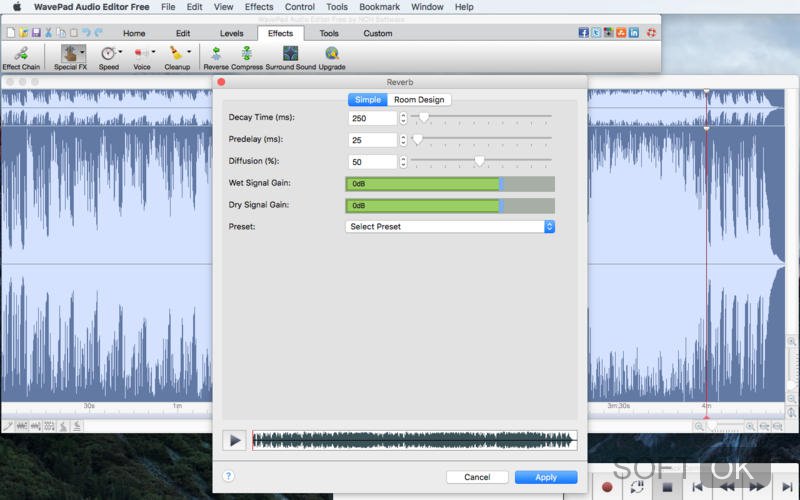This screenshot has width=800, height=500.
Task: Share via the Facebook icon
Action: [584, 33]
